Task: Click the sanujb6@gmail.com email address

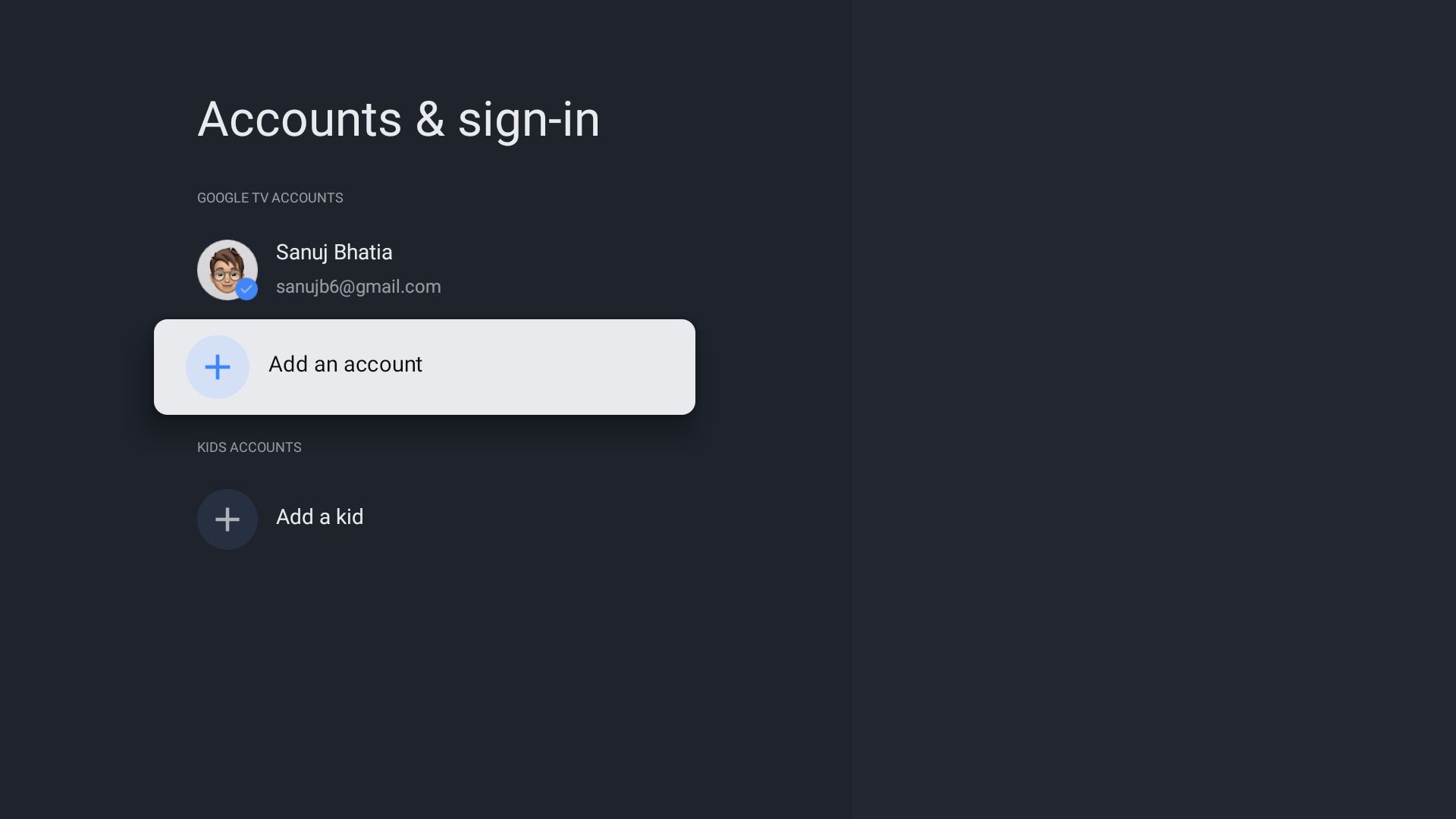Action: 358,287
